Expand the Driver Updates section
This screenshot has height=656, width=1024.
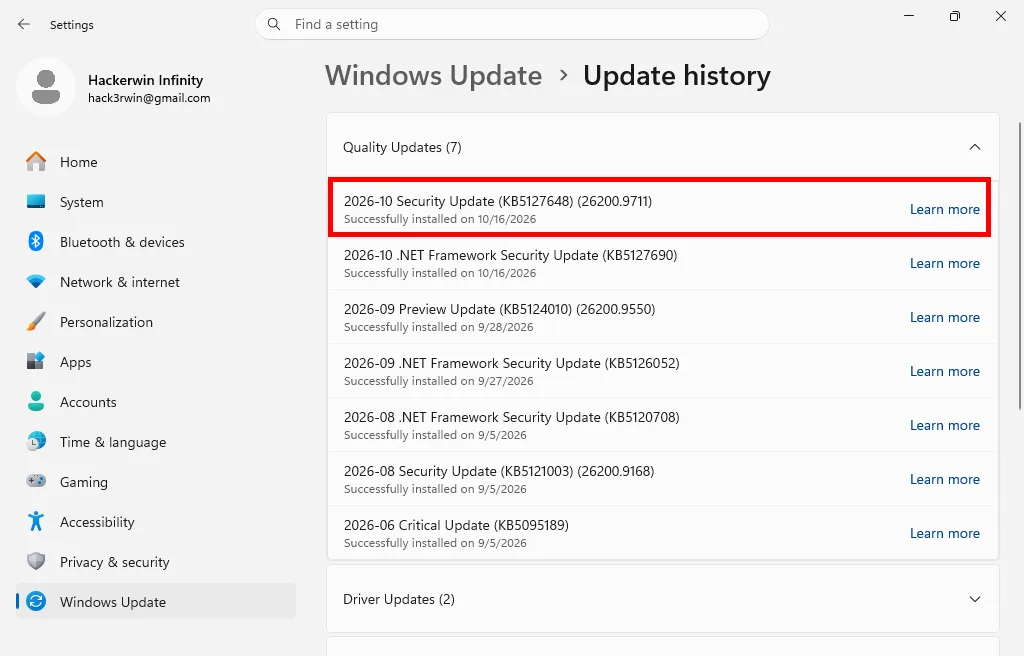(x=974, y=599)
